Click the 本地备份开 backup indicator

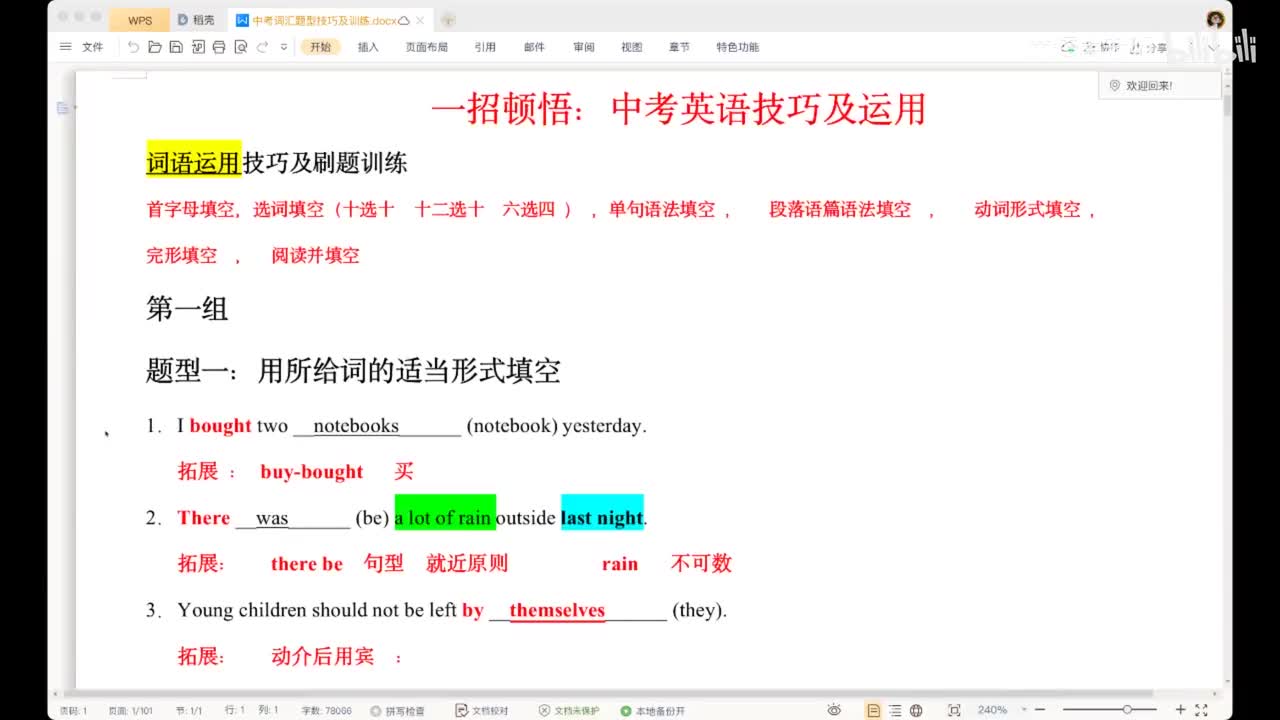(653, 711)
